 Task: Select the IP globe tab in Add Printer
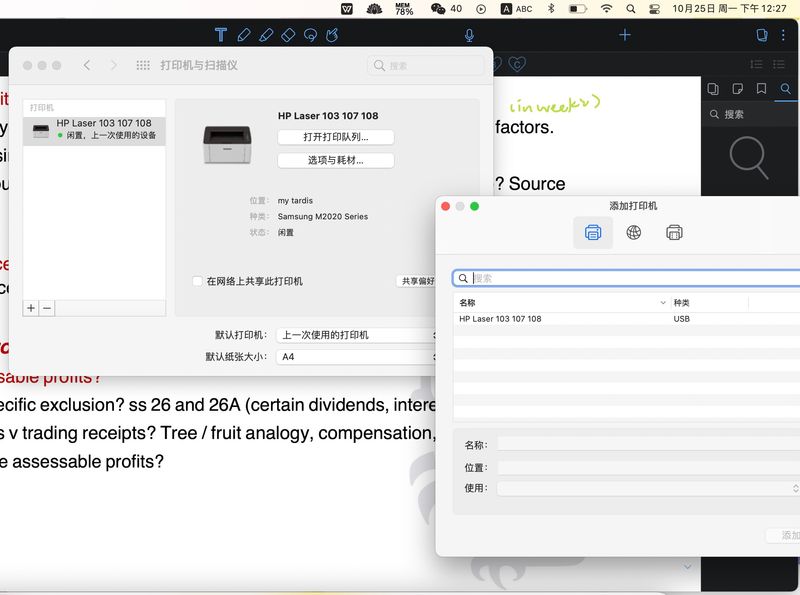tap(634, 233)
